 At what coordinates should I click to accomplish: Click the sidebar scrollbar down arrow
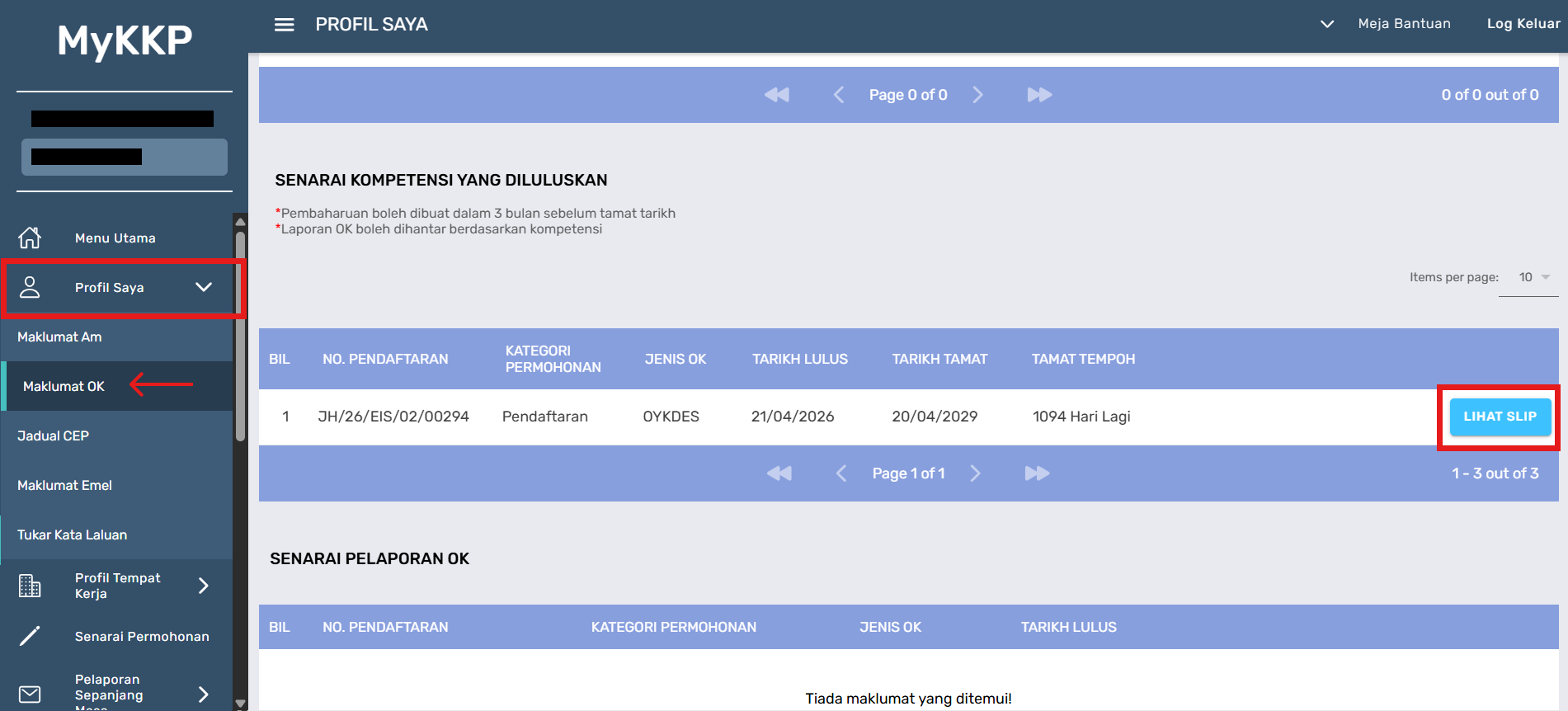pyautogui.click(x=241, y=704)
